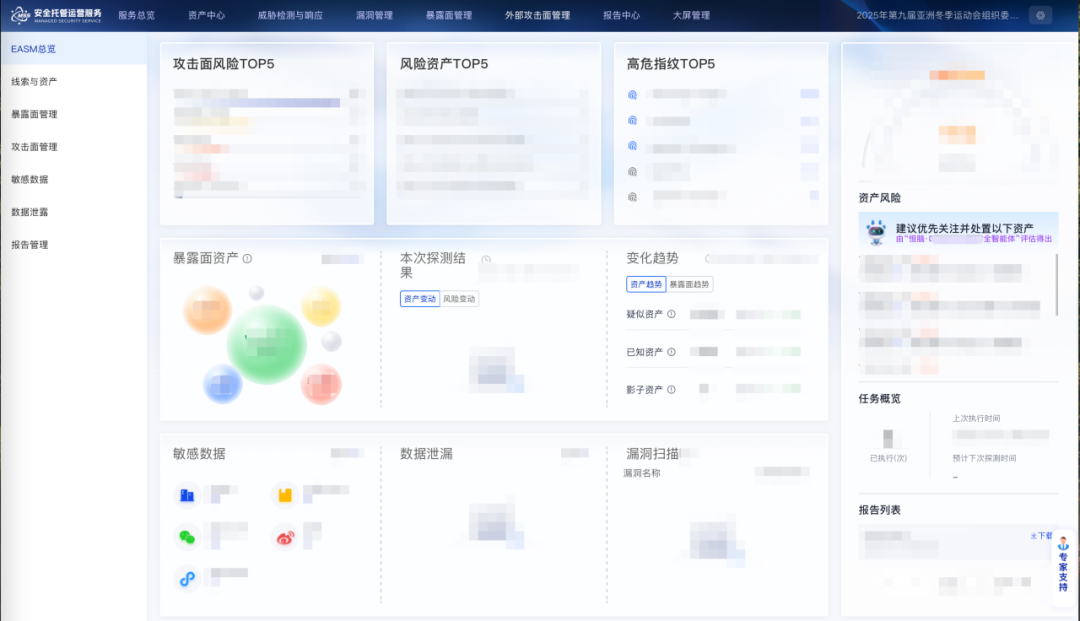Viewport: 1080px width, 621px height.
Task: Click the WeChat icon under 敏感数据
Action: coord(187,537)
